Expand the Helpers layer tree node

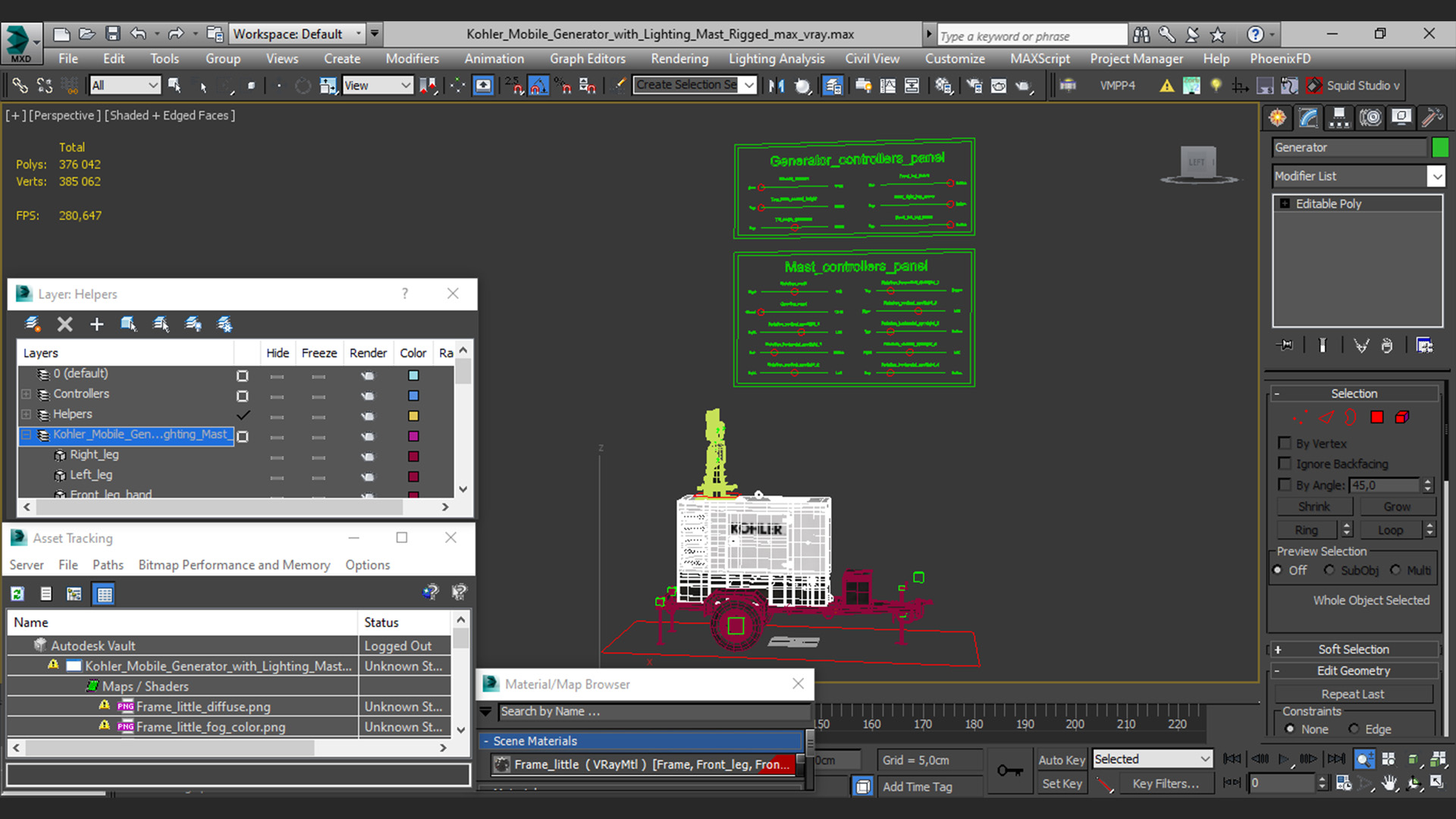[27, 415]
